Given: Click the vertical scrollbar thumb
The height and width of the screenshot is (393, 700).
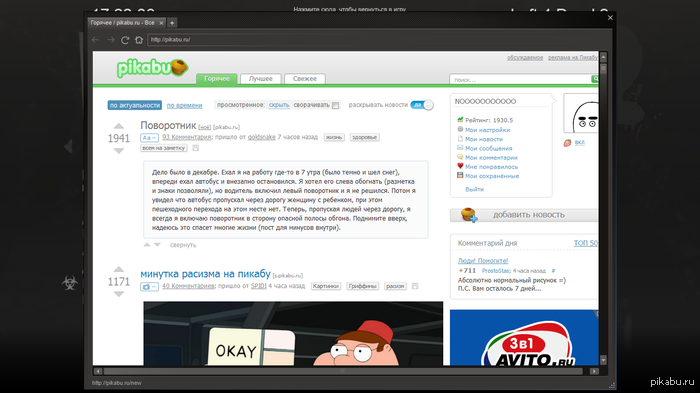Looking at the screenshot, I should 604,69.
